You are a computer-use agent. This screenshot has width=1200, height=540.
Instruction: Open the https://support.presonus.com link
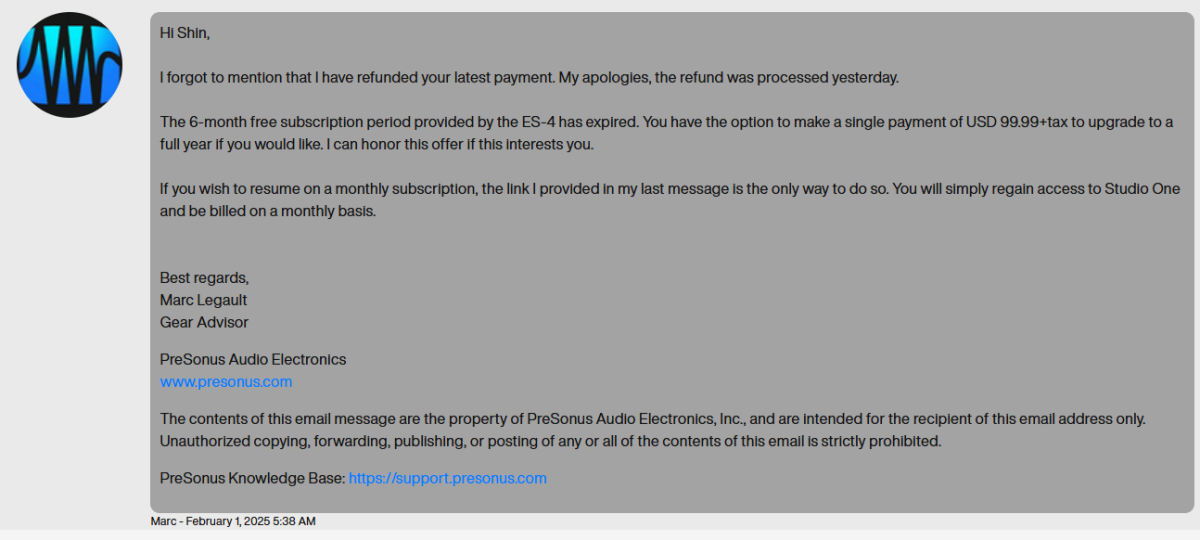447,478
